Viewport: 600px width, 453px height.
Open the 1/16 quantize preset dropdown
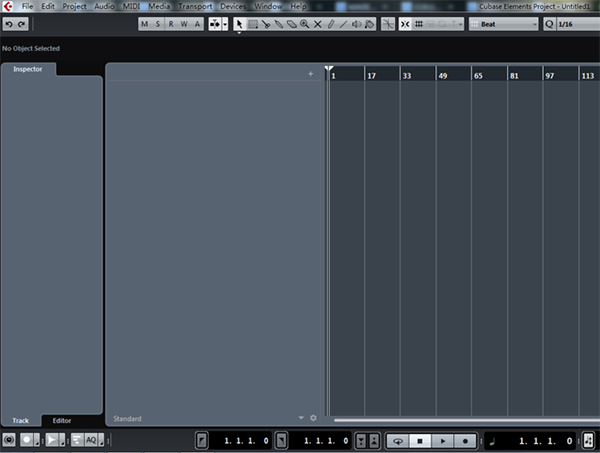[577, 23]
